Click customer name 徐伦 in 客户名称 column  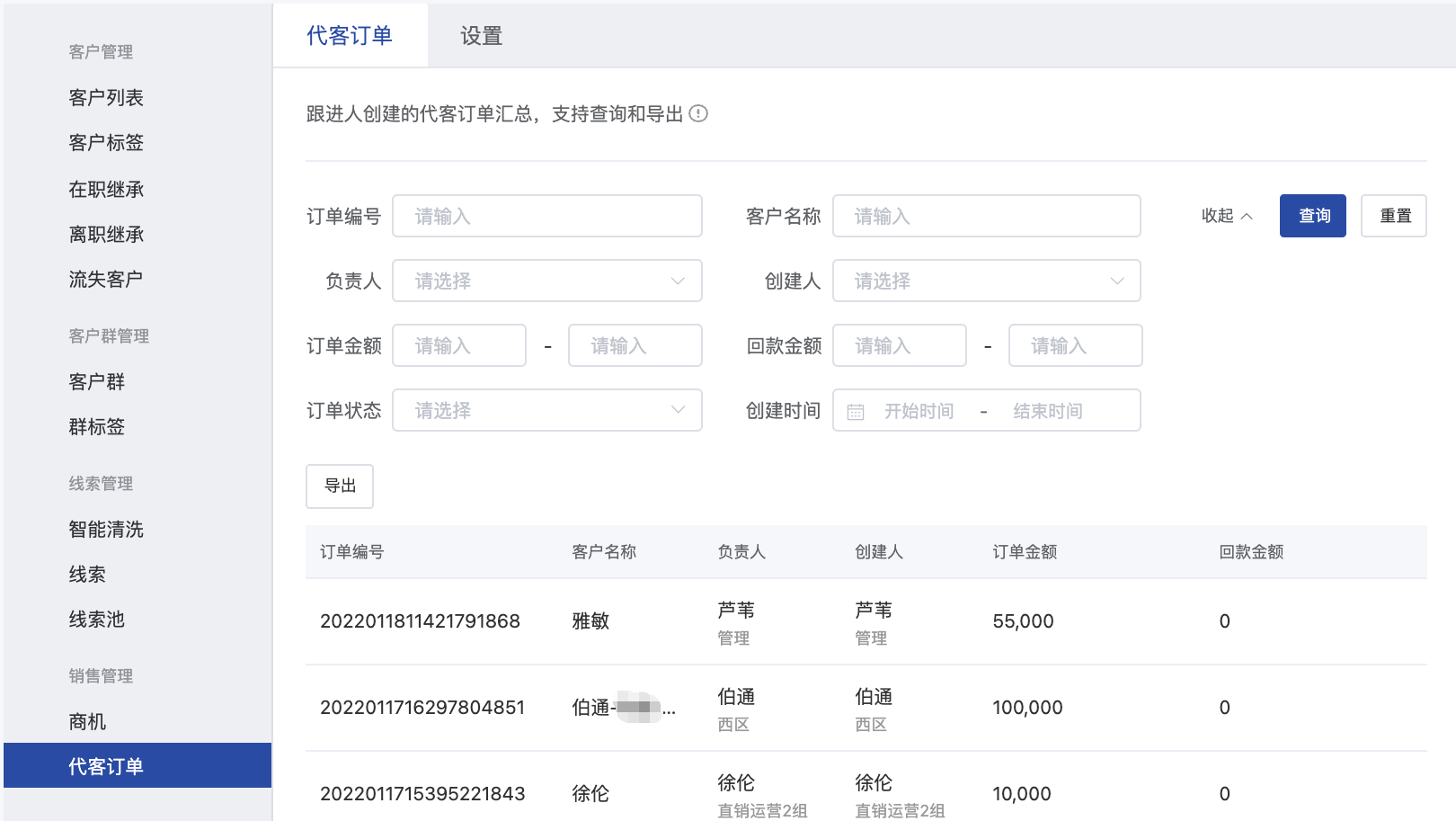[x=590, y=794]
